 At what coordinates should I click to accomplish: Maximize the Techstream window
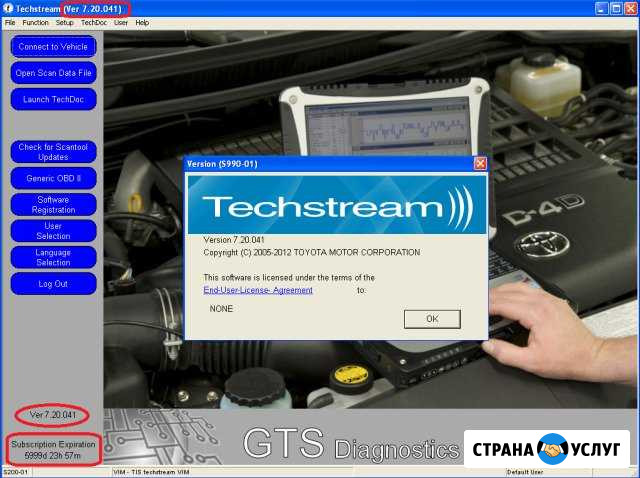coord(616,9)
